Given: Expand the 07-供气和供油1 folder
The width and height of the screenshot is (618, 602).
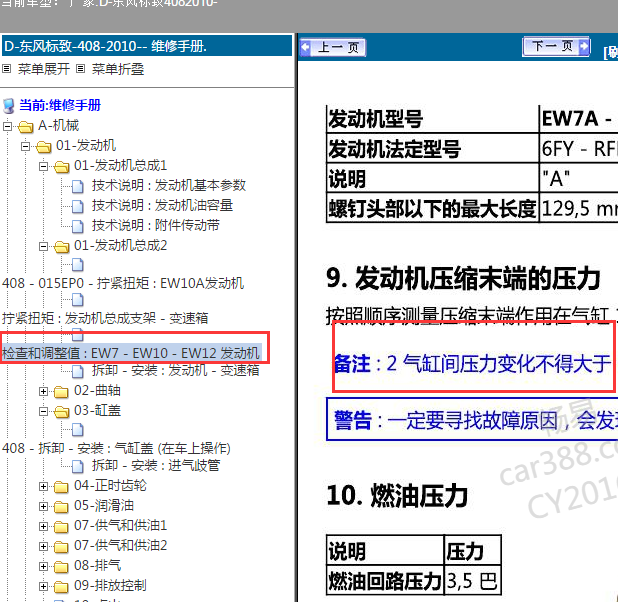Looking at the screenshot, I should pyautogui.click(x=43, y=526).
